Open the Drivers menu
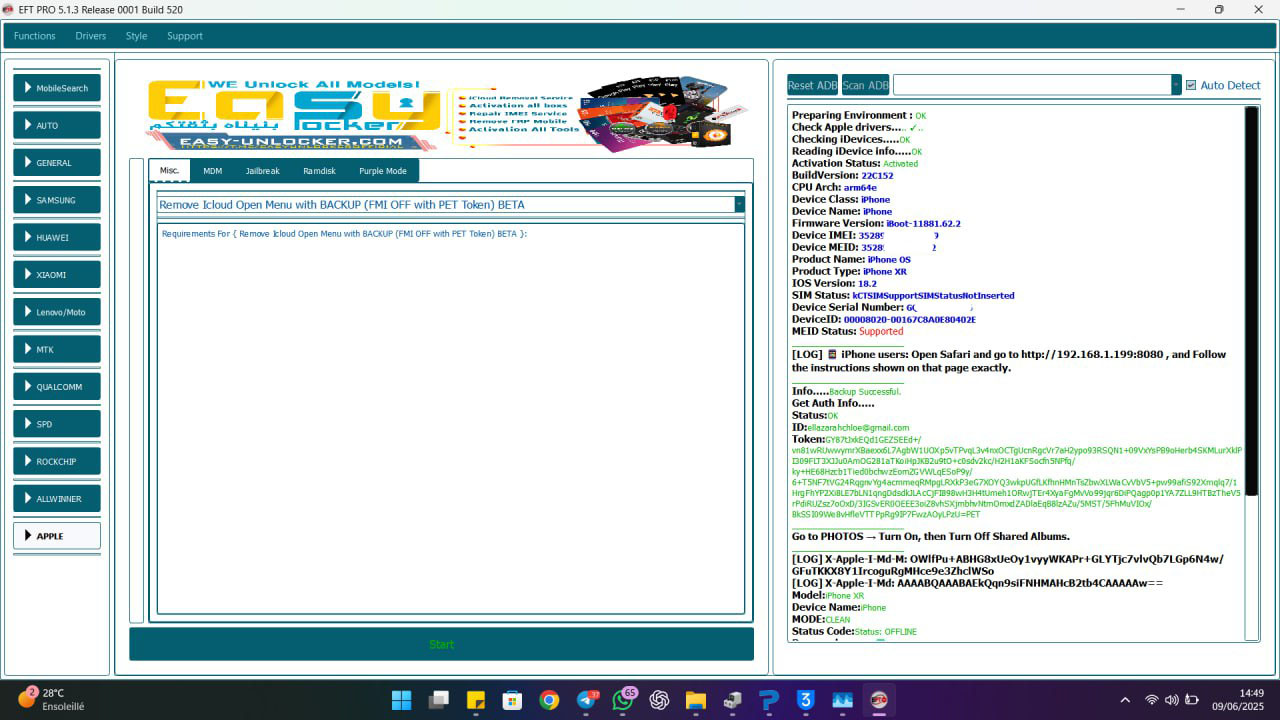 (90, 36)
